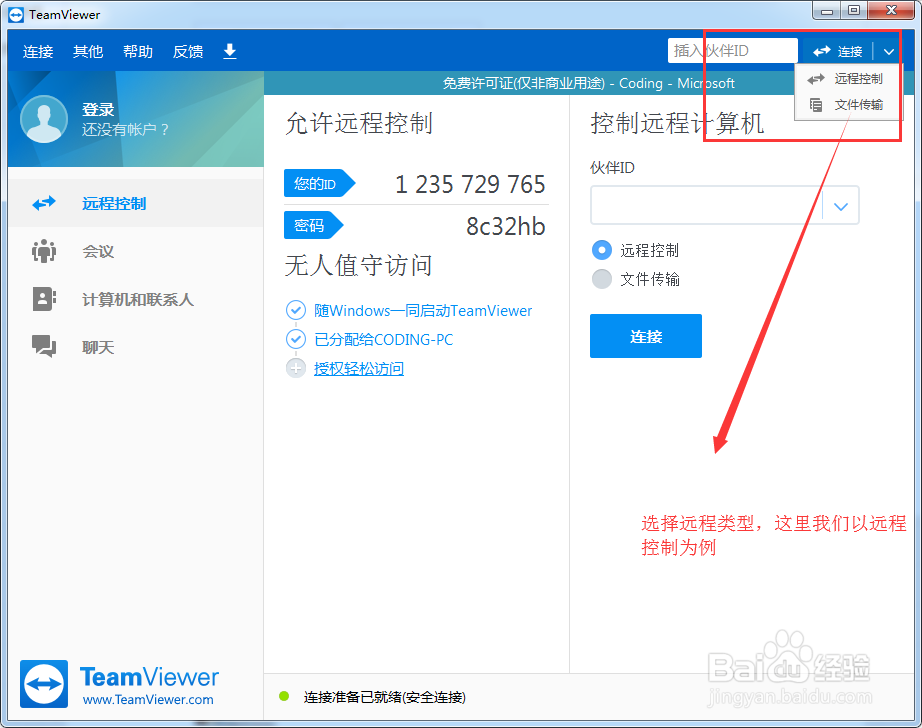Image resolution: width=922 pixels, height=728 pixels.
Task: Open the 计算机和联系人 sidebar tab
Action: (136, 299)
